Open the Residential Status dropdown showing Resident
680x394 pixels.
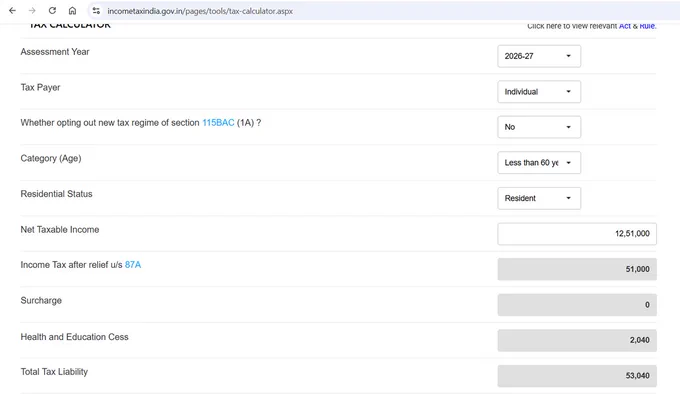tap(539, 198)
